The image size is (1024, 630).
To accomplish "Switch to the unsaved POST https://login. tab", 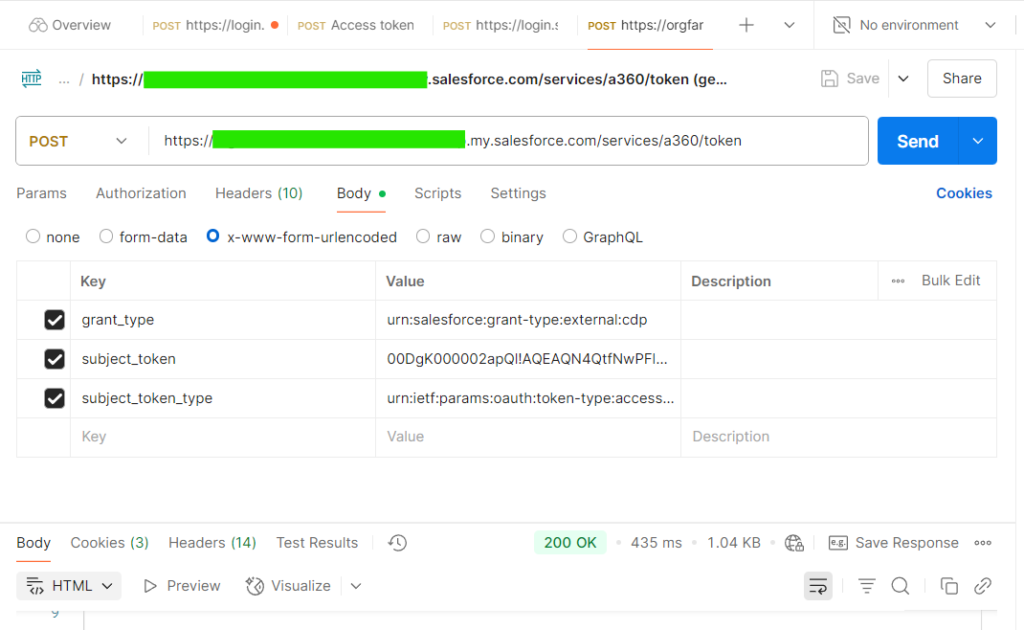I will click(216, 25).
